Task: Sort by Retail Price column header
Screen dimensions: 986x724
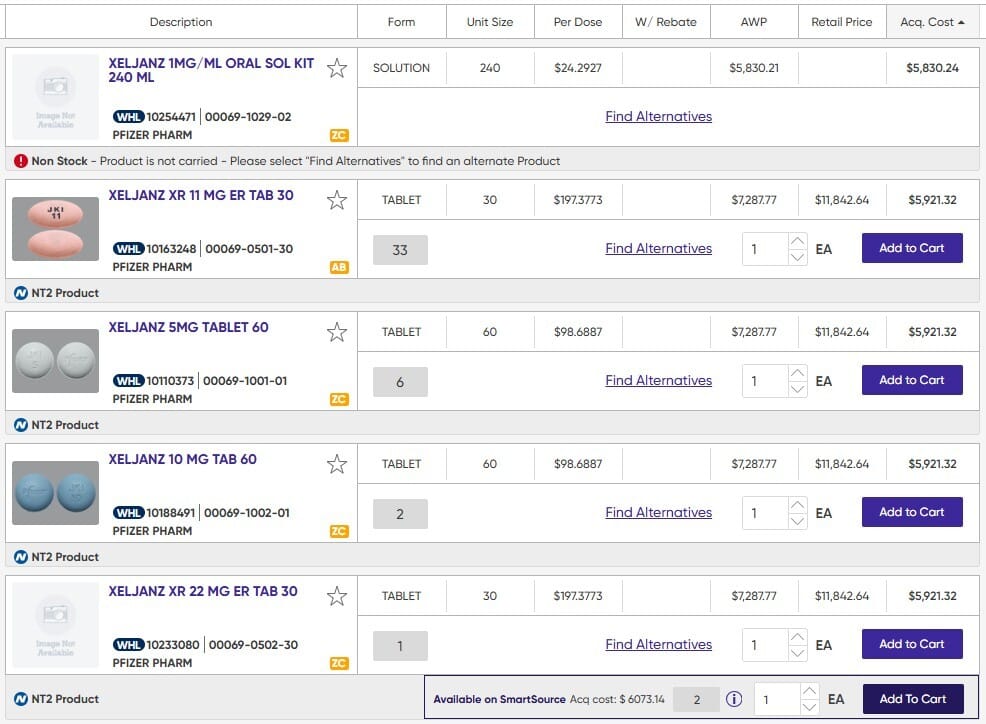Action: point(842,22)
